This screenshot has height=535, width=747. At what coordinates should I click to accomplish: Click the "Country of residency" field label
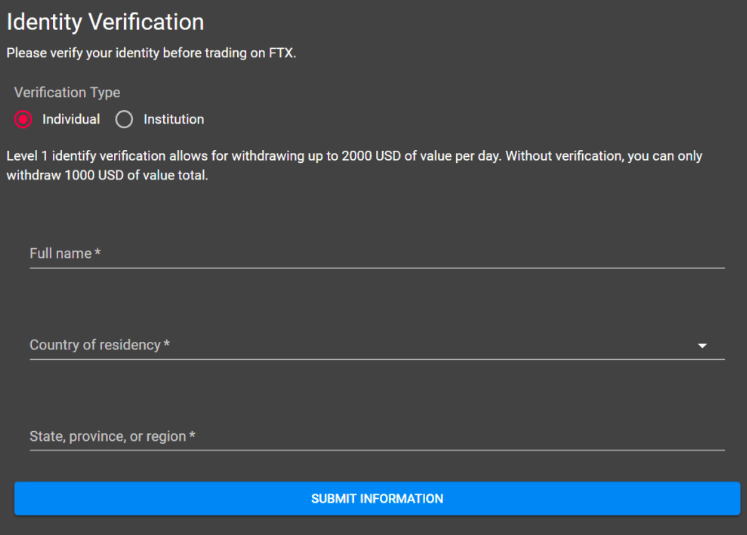coord(95,345)
